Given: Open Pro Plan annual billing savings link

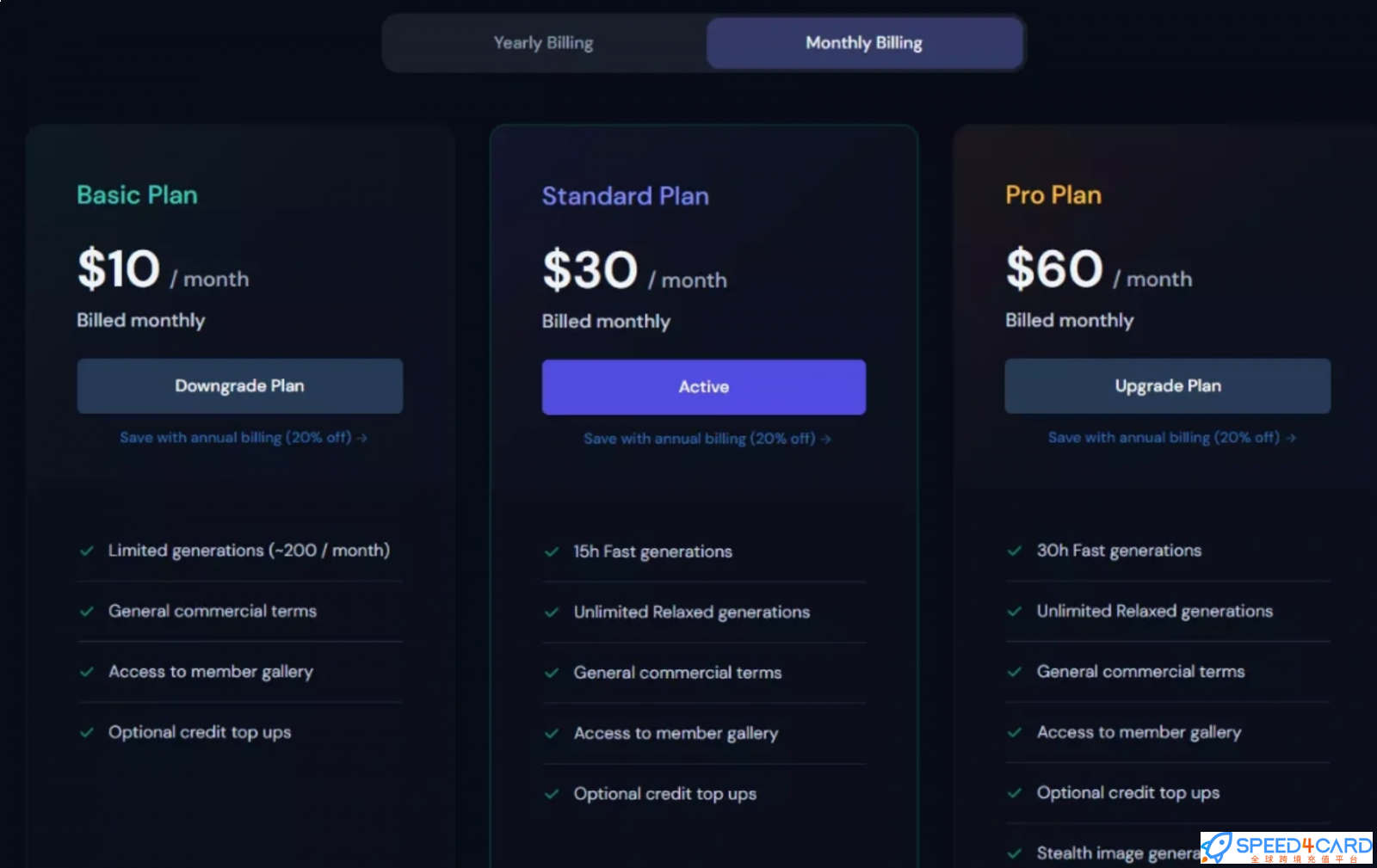Looking at the screenshot, I should 1170,438.
